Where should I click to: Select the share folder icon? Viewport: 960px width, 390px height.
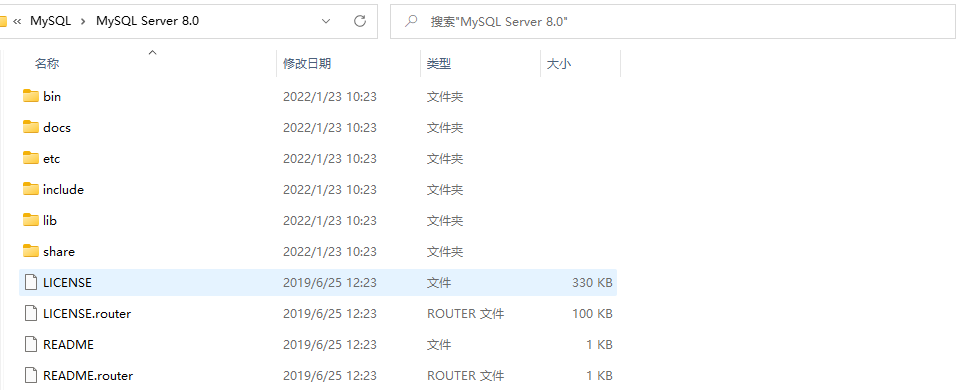pyautogui.click(x=31, y=251)
